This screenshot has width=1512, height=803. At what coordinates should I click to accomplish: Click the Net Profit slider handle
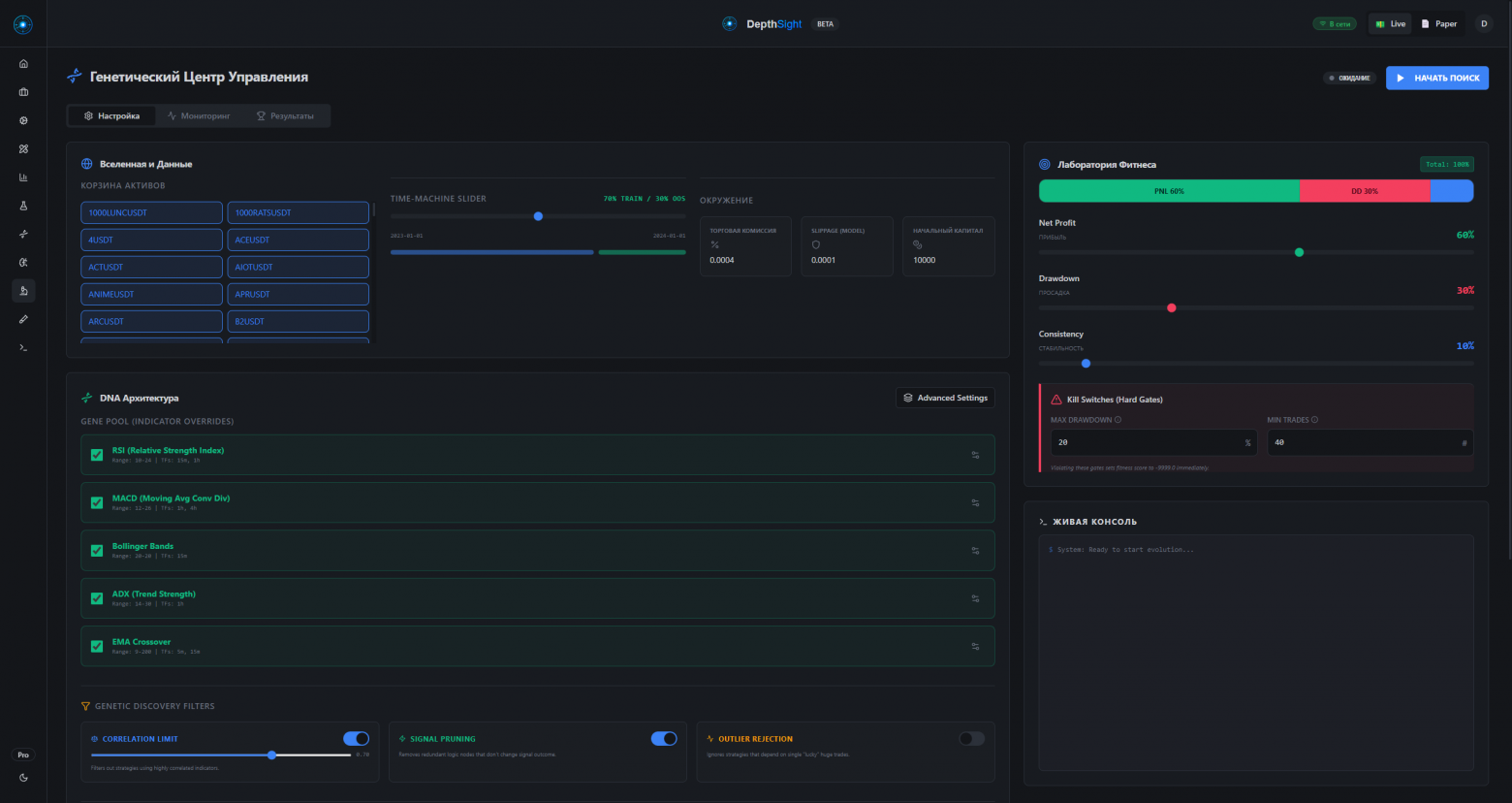pyautogui.click(x=1299, y=252)
